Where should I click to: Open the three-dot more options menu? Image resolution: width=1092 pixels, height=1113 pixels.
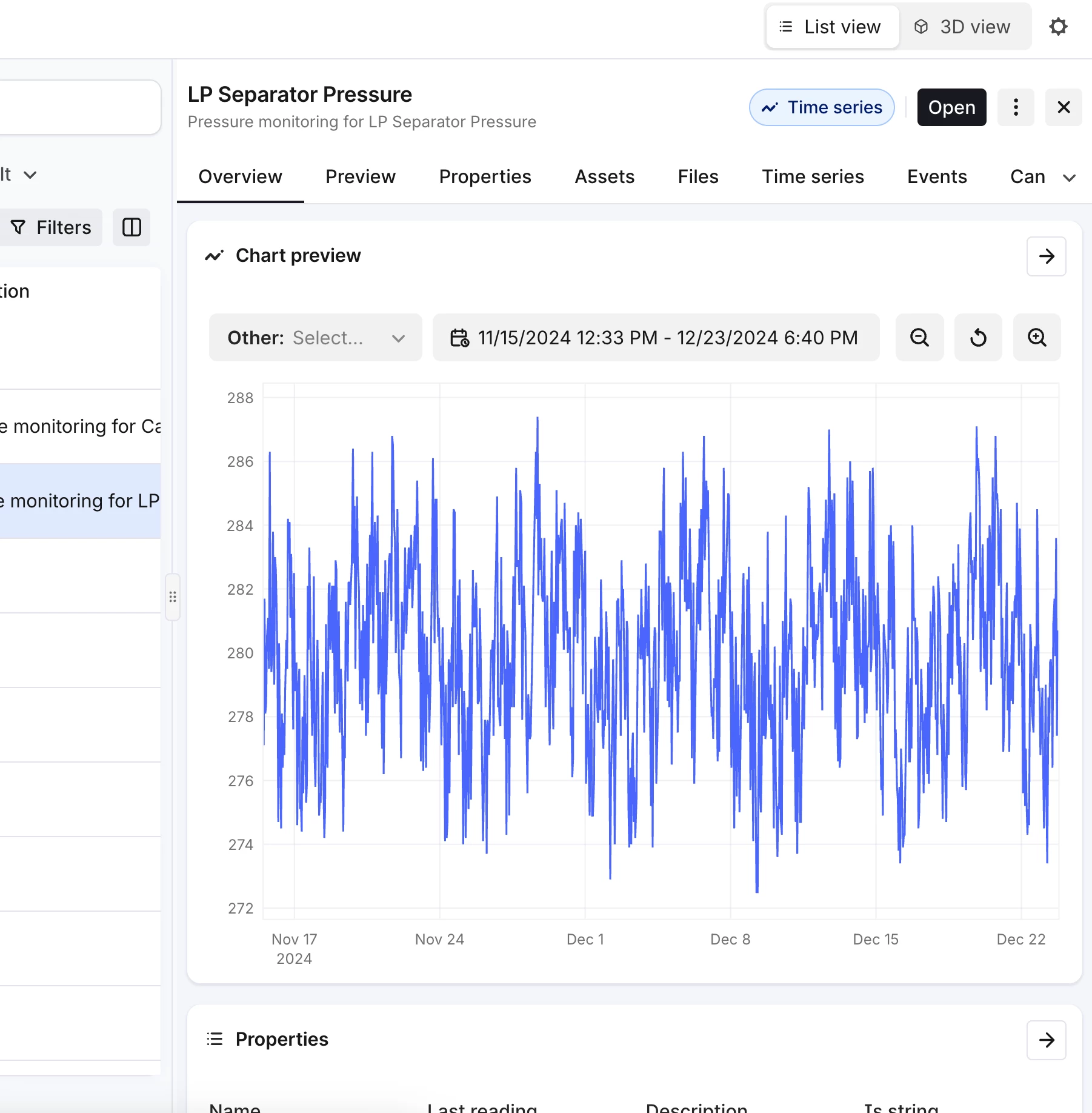[x=1016, y=107]
